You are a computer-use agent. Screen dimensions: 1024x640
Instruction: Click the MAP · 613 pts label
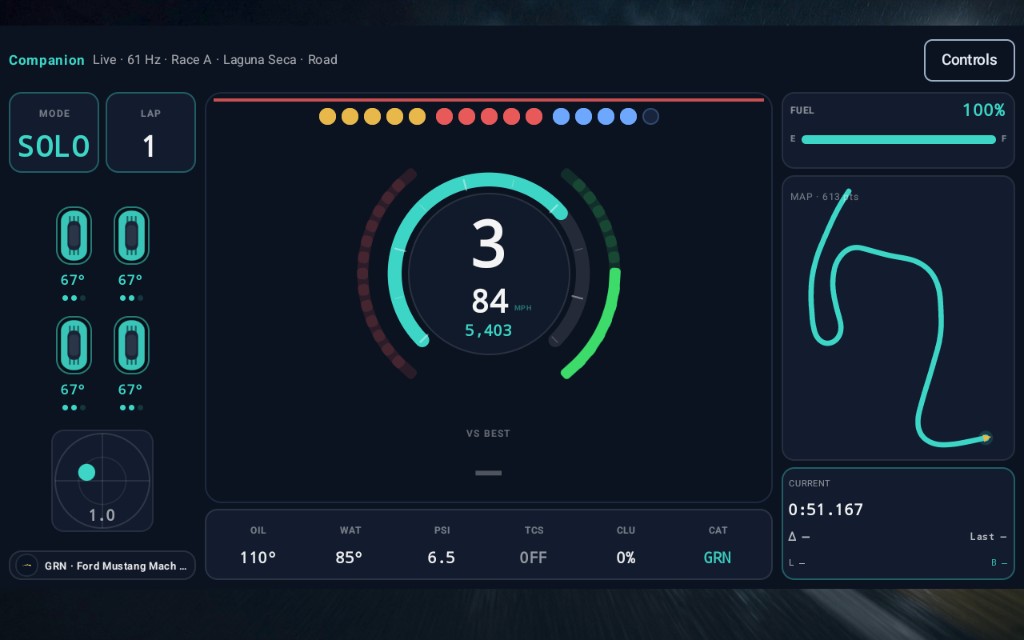coord(824,197)
